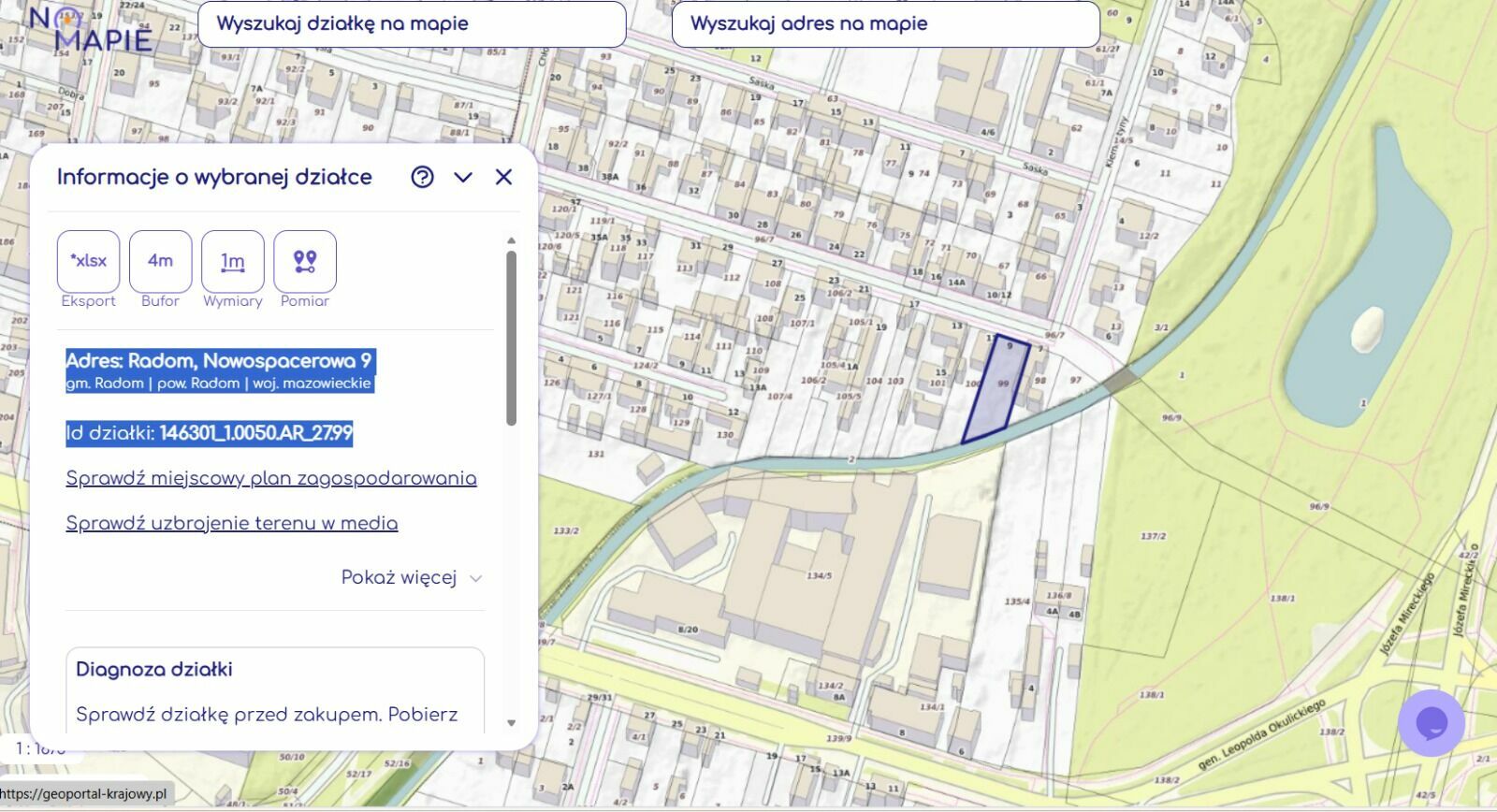Click scrollbar up arrow in panel
This screenshot has height=812, width=1497.
point(511,240)
